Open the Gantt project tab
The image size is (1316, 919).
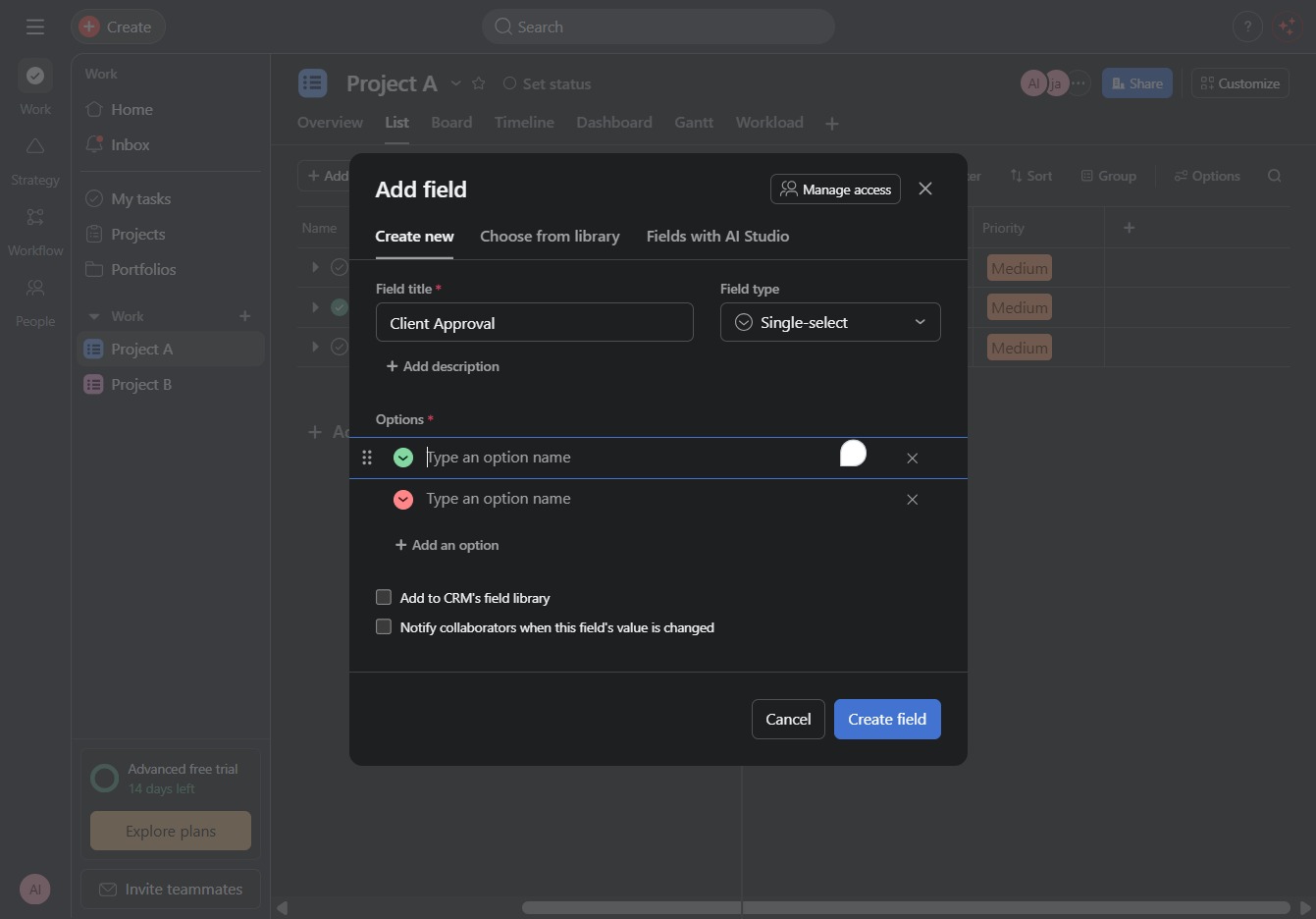pos(694,122)
